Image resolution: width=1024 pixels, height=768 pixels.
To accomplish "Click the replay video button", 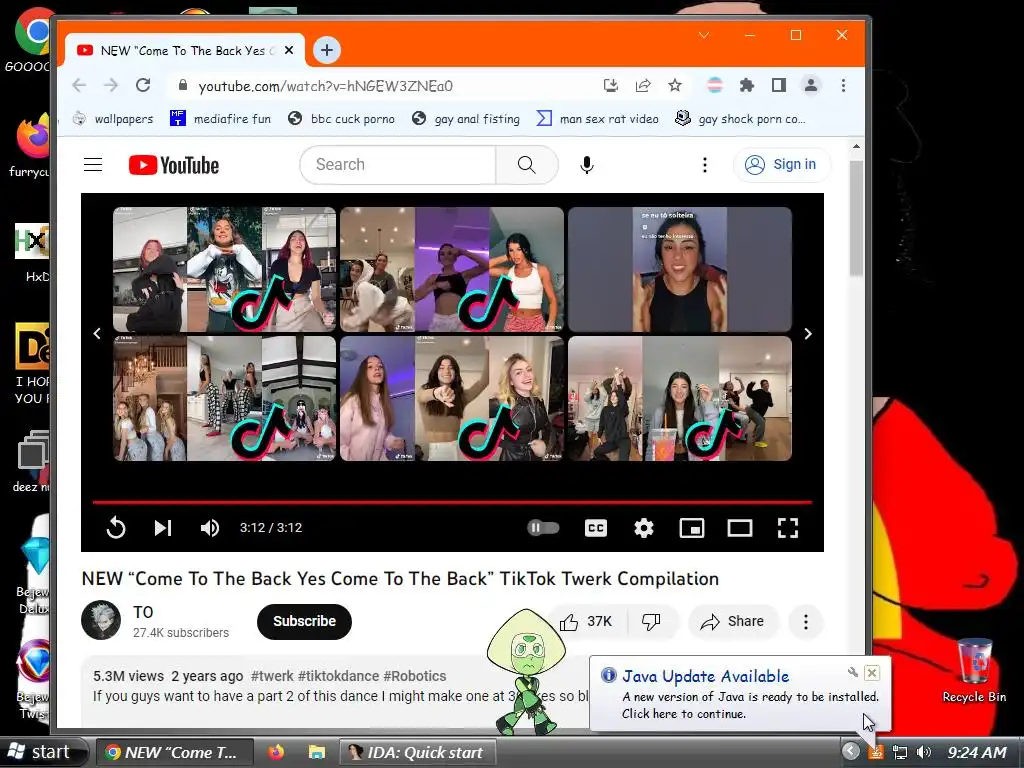I will [116, 528].
